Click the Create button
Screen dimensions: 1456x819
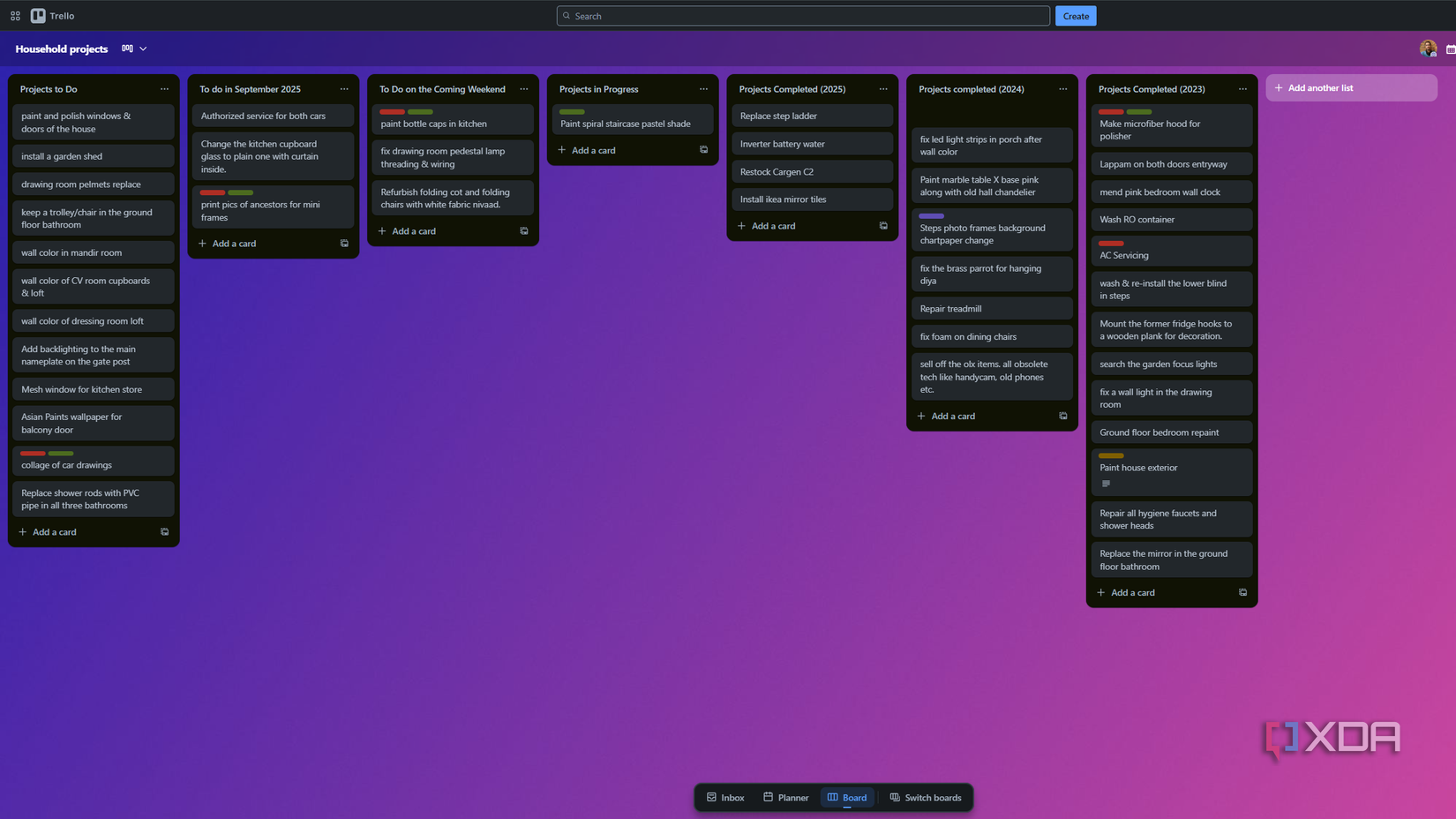pyautogui.click(x=1076, y=16)
